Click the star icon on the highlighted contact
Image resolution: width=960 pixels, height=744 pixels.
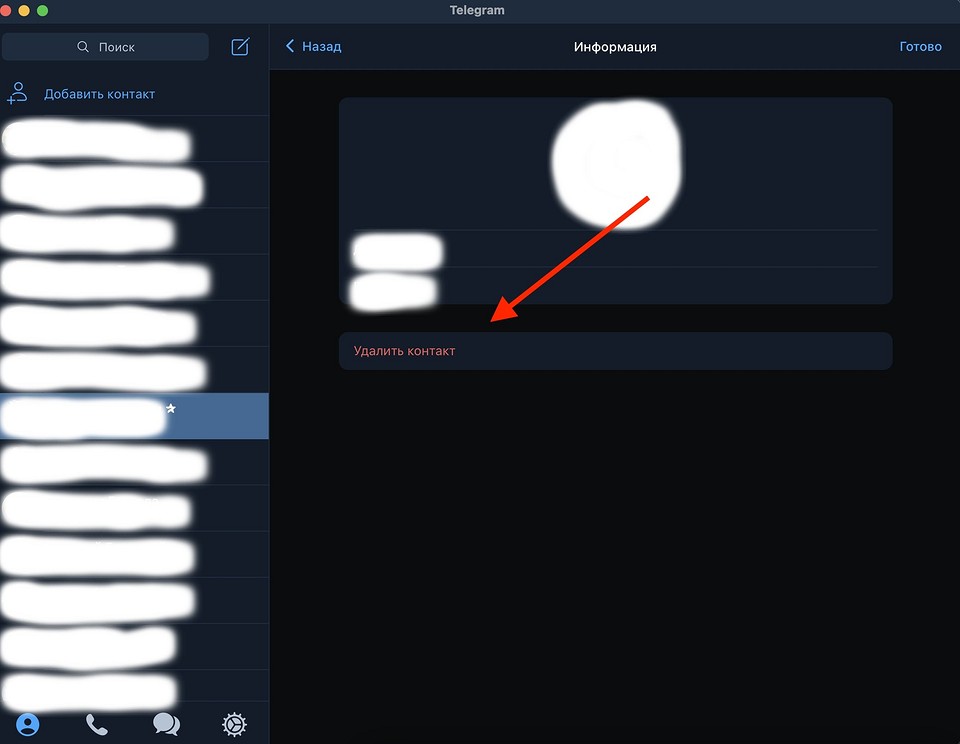coord(170,408)
